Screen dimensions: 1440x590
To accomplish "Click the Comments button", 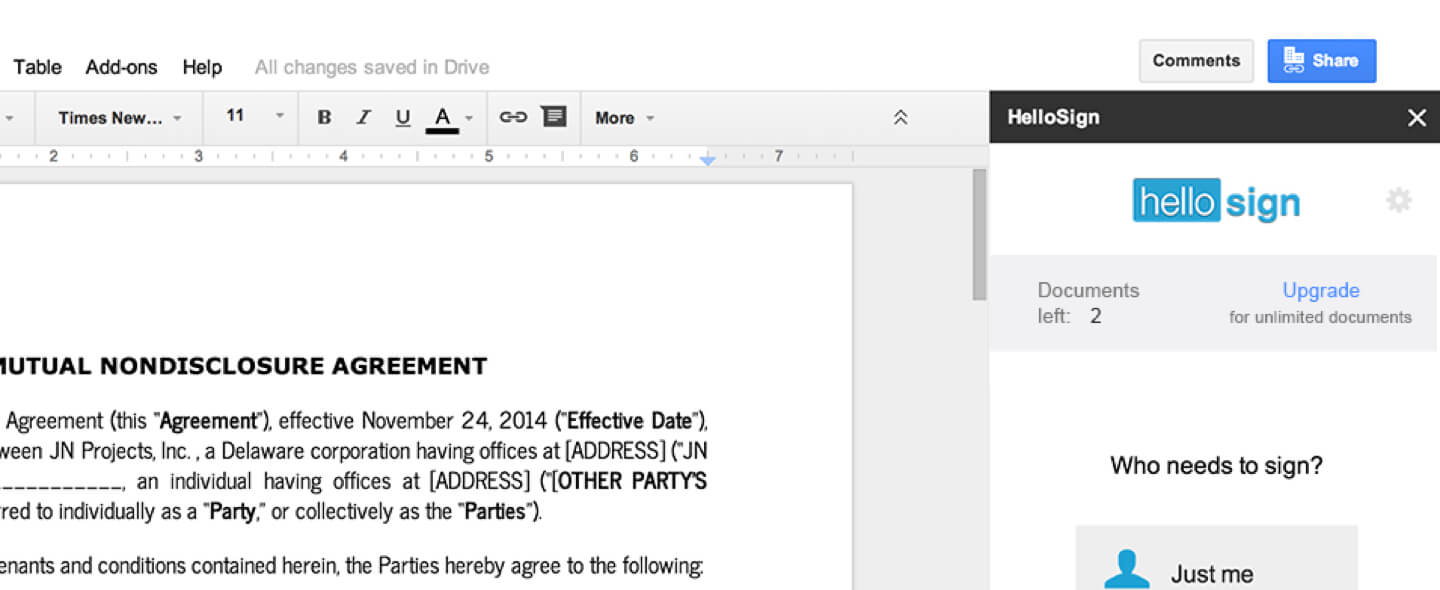I will (1196, 60).
